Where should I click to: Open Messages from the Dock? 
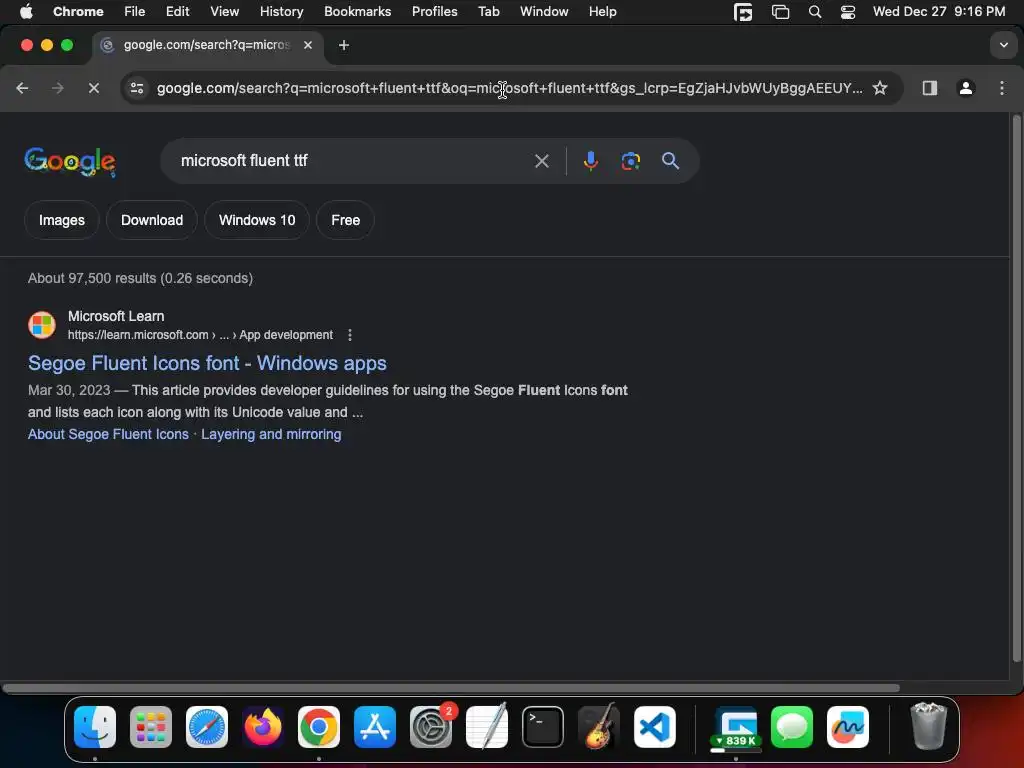click(x=792, y=727)
